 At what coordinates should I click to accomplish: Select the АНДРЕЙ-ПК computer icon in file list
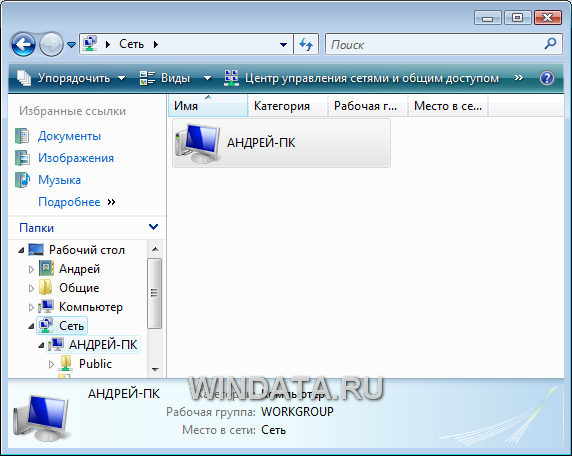click(x=198, y=143)
